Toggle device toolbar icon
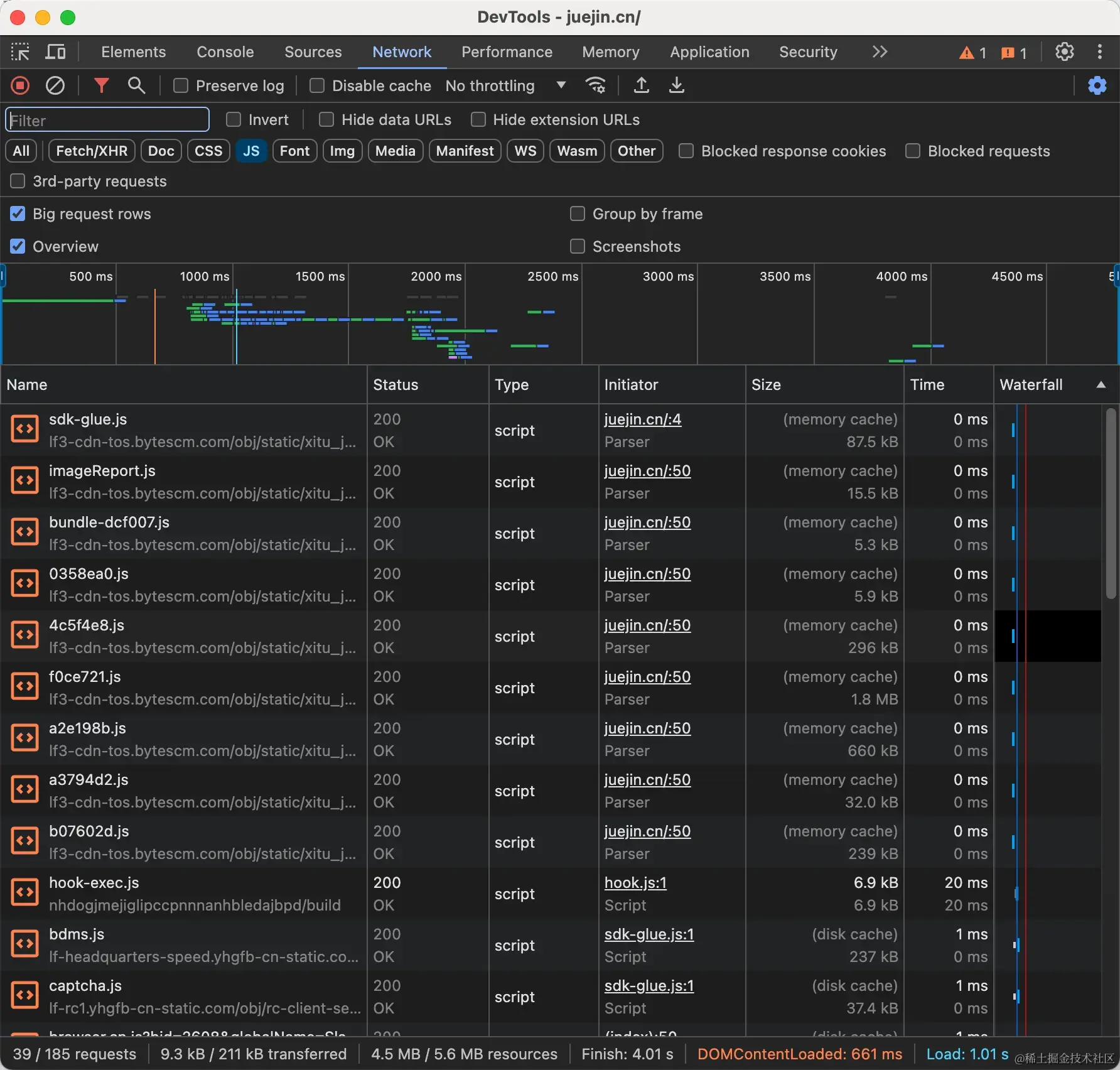 click(x=55, y=52)
